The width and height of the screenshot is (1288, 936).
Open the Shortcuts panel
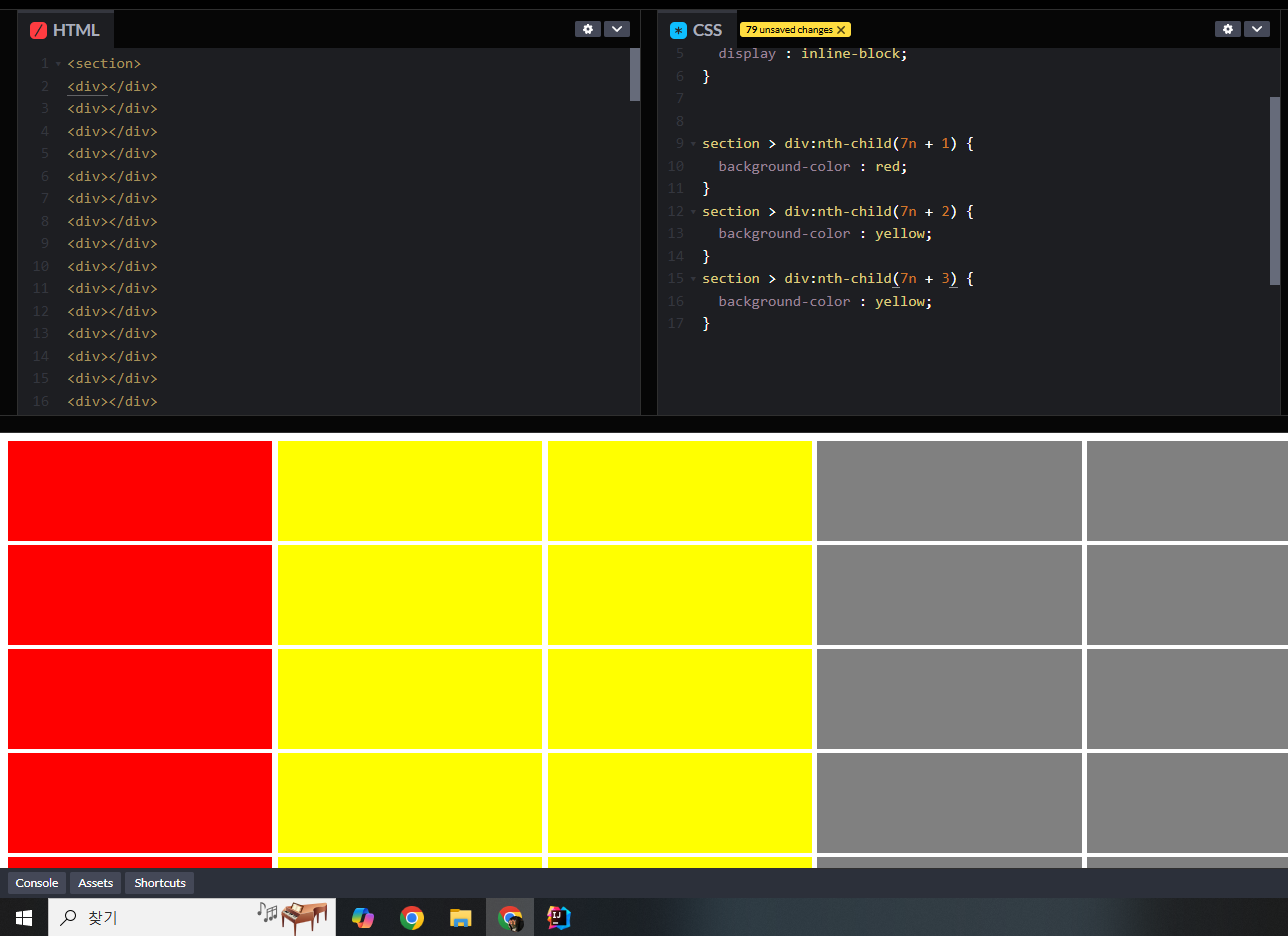point(160,883)
